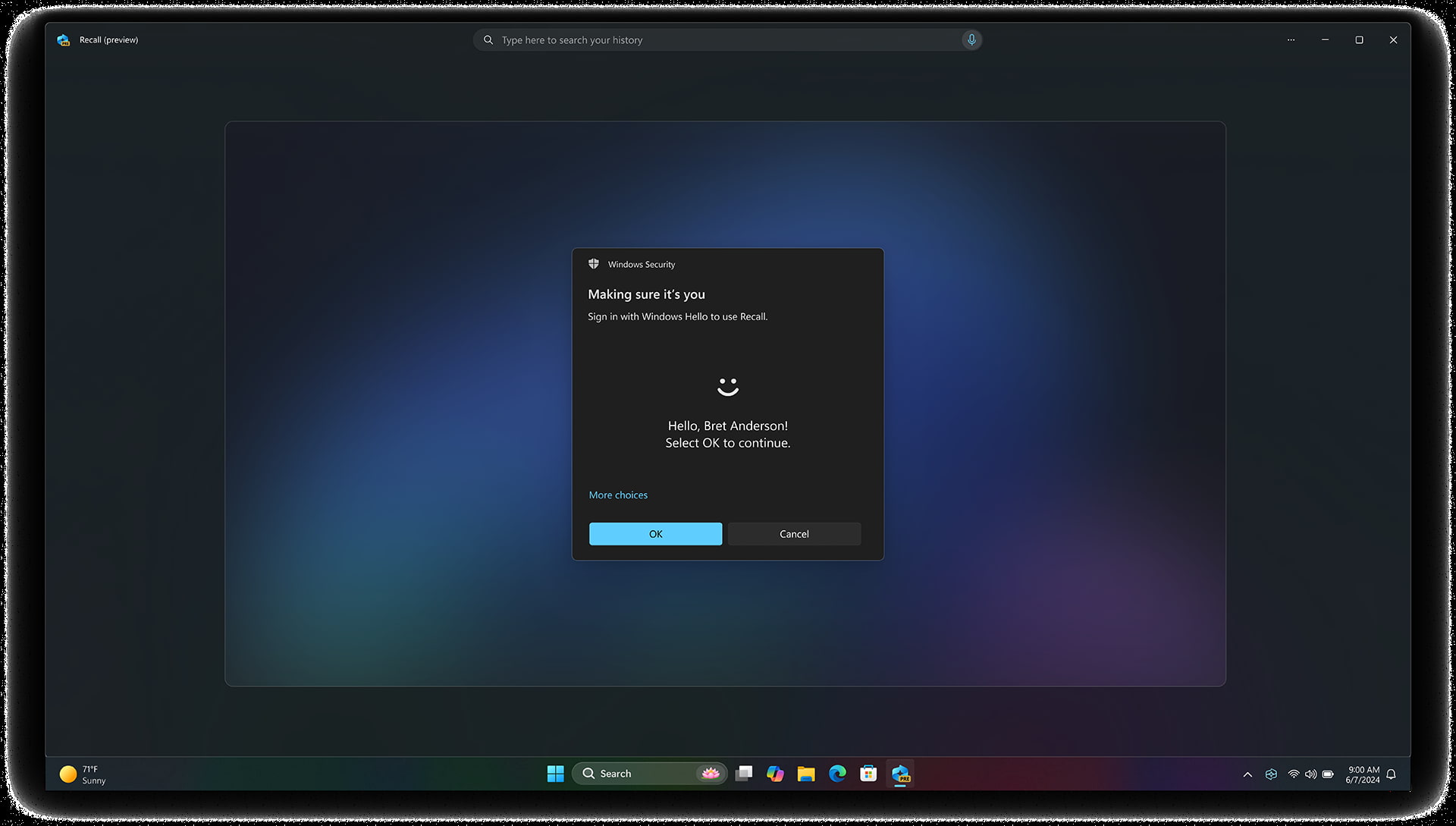1456x826 pixels.
Task: Click the Recall app icon in title bar
Action: point(64,40)
